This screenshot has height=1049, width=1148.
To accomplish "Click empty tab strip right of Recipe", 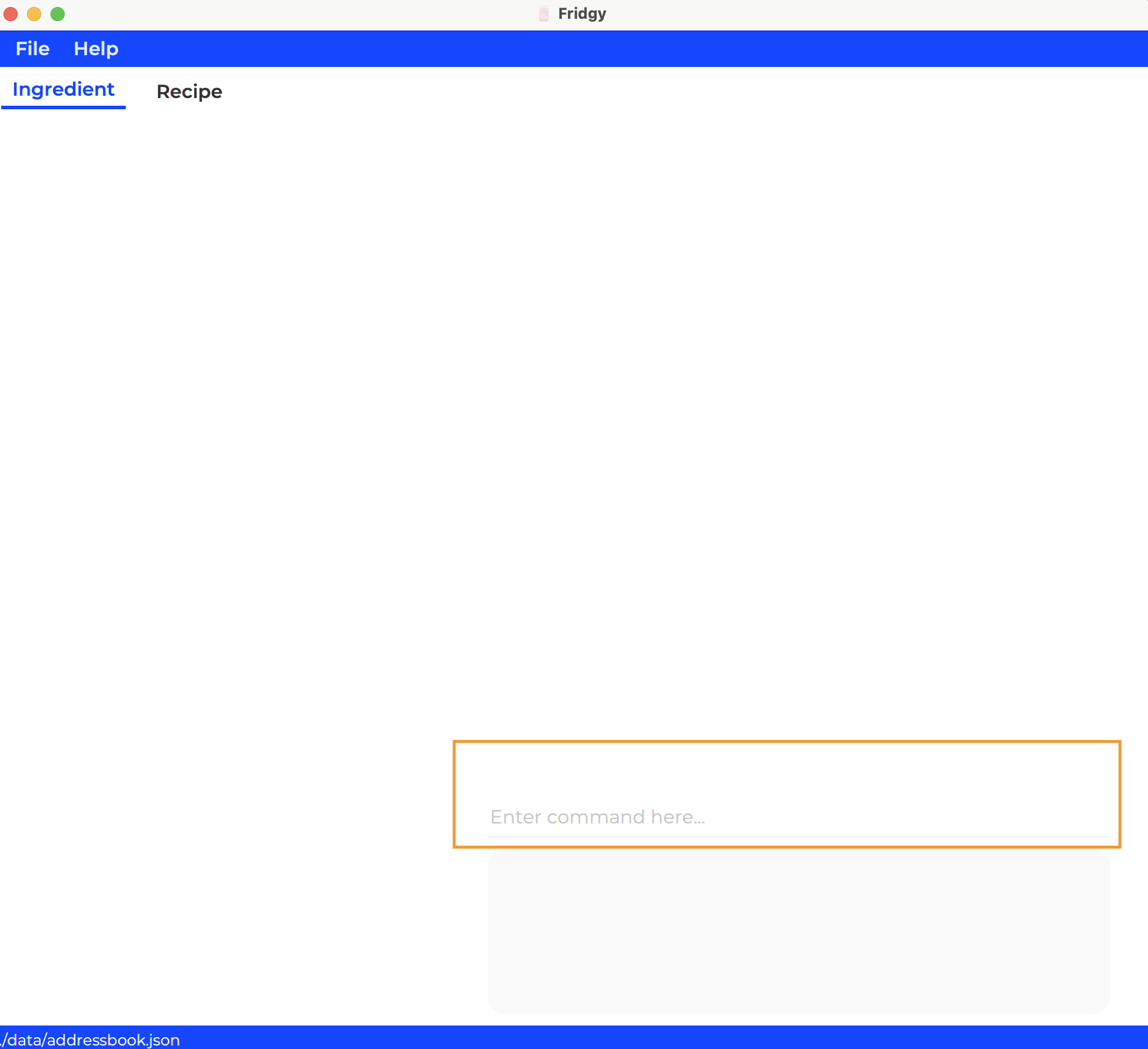I will (646, 92).
